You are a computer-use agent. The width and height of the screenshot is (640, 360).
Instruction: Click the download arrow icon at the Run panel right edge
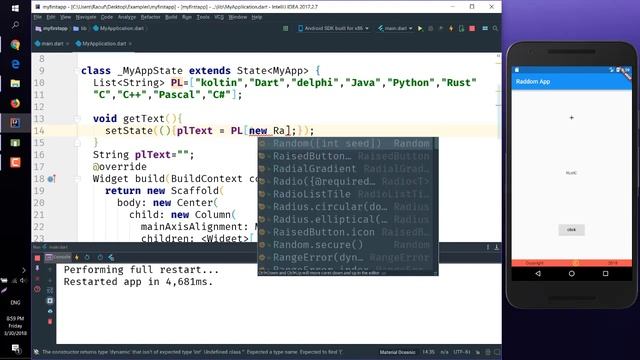496,247
